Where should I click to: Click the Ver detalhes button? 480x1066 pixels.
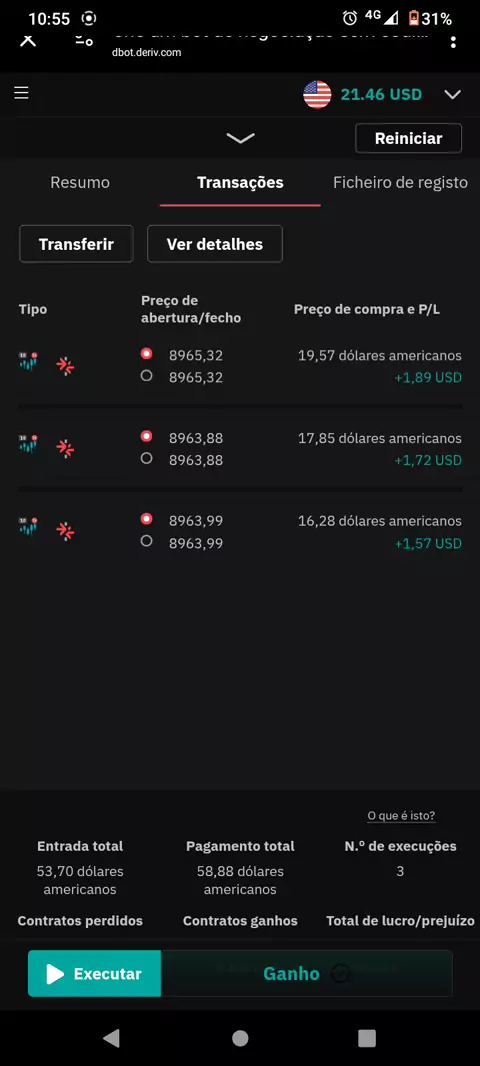click(215, 244)
